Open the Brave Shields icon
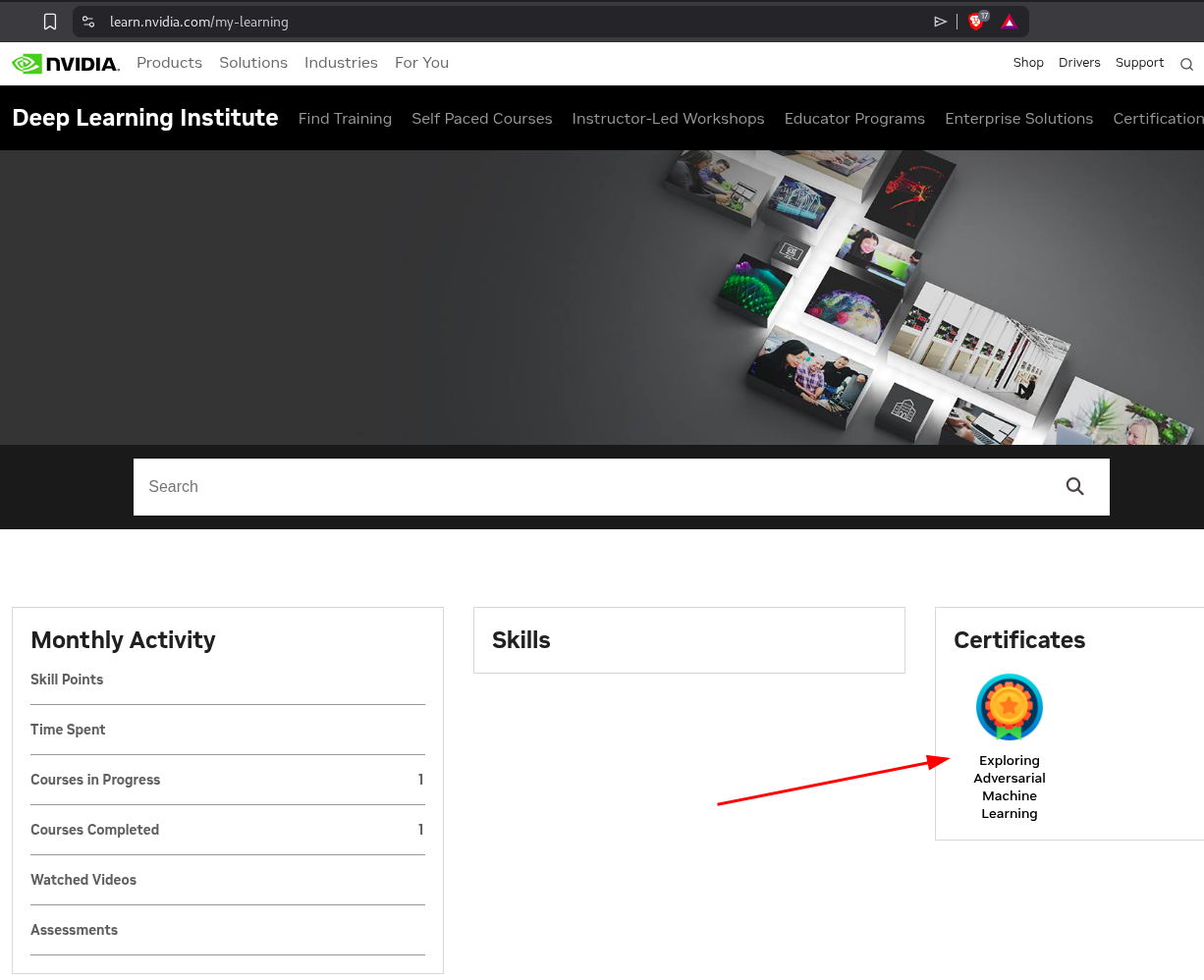This screenshot has height=980, width=1204. [x=976, y=22]
